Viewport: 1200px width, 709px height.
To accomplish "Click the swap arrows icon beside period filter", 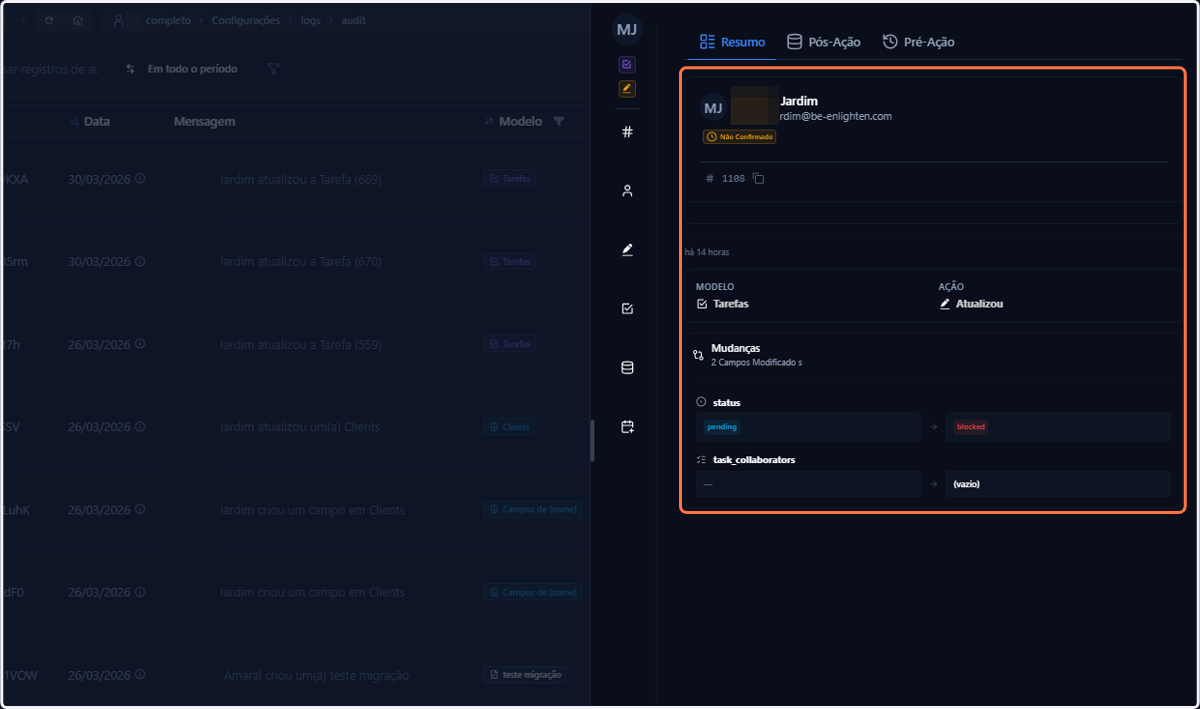I will tap(131, 69).
